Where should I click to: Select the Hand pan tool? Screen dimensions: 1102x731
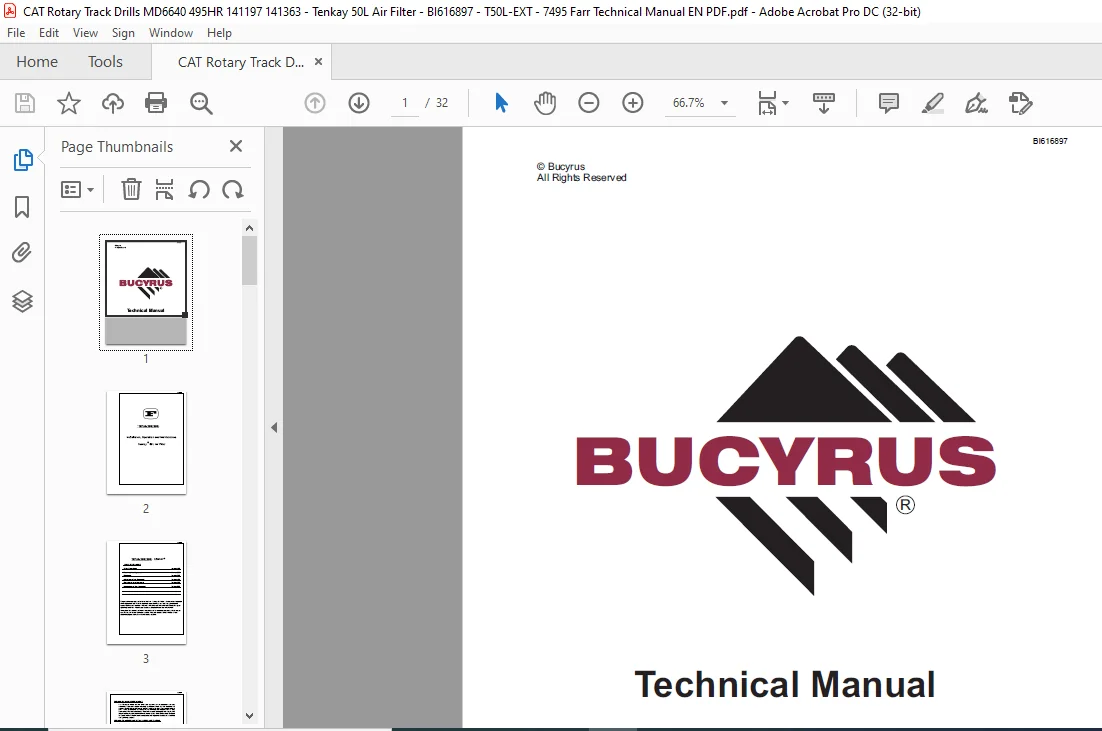[545, 103]
